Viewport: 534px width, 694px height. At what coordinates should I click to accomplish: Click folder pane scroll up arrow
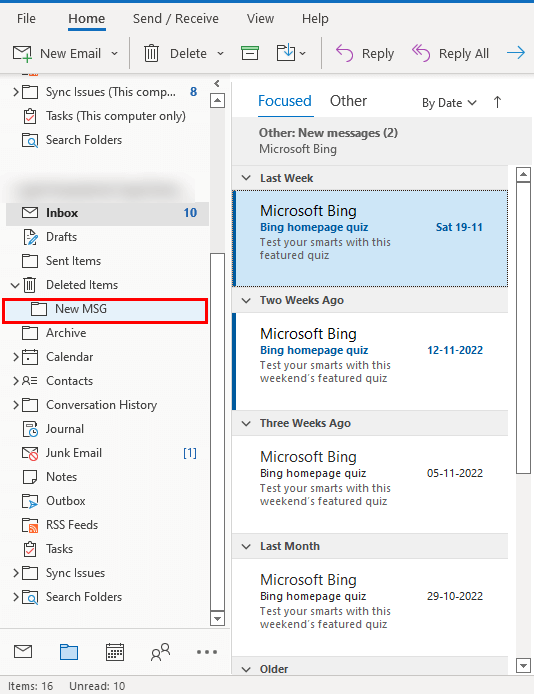point(217,100)
